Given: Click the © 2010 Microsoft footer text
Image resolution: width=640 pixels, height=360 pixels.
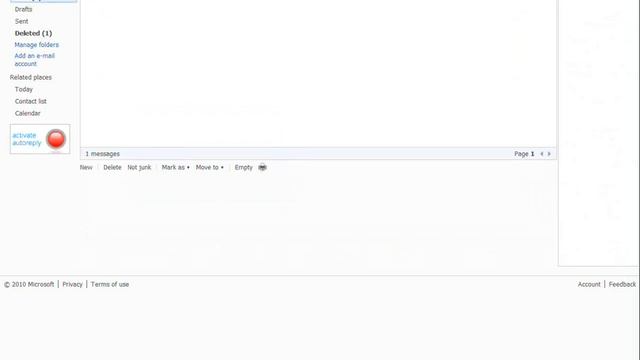Looking at the screenshot, I should (29, 284).
